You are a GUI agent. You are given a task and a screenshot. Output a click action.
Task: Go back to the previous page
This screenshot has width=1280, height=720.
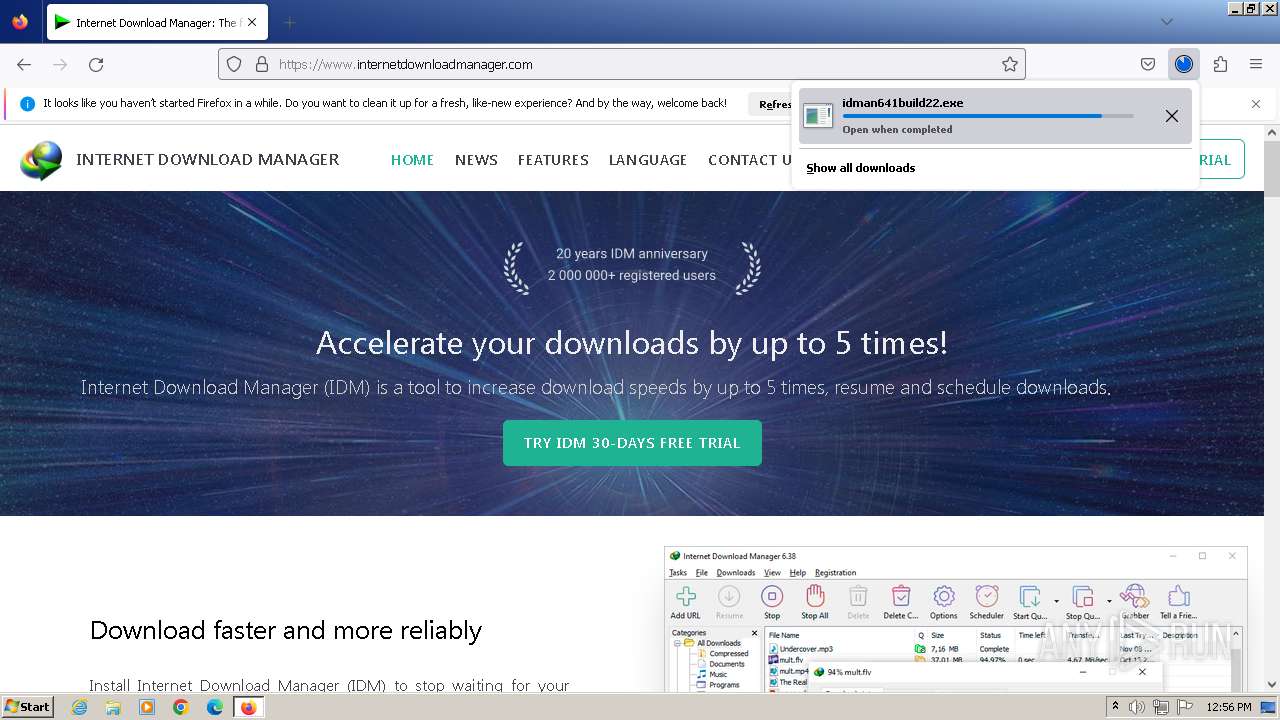(24, 64)
